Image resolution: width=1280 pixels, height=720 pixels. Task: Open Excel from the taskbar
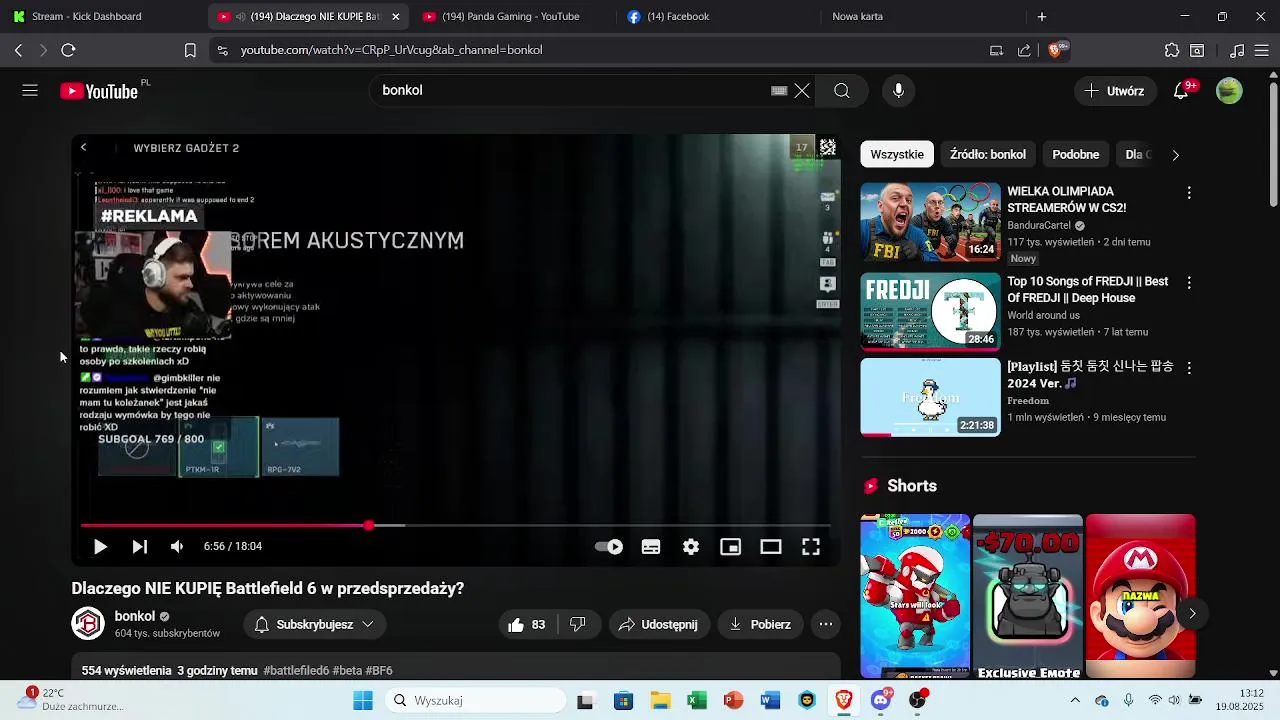697,701
